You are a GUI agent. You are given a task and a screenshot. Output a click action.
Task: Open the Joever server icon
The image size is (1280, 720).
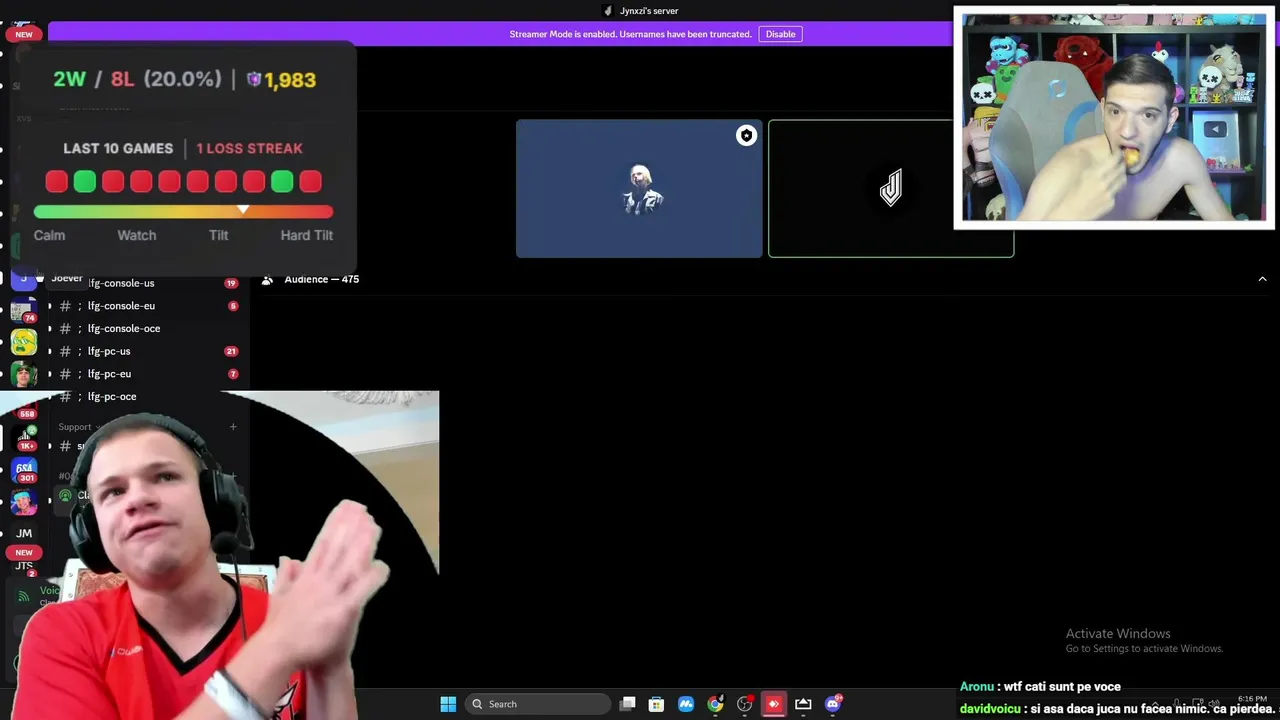pyautogui.click(x=24, y=278)
